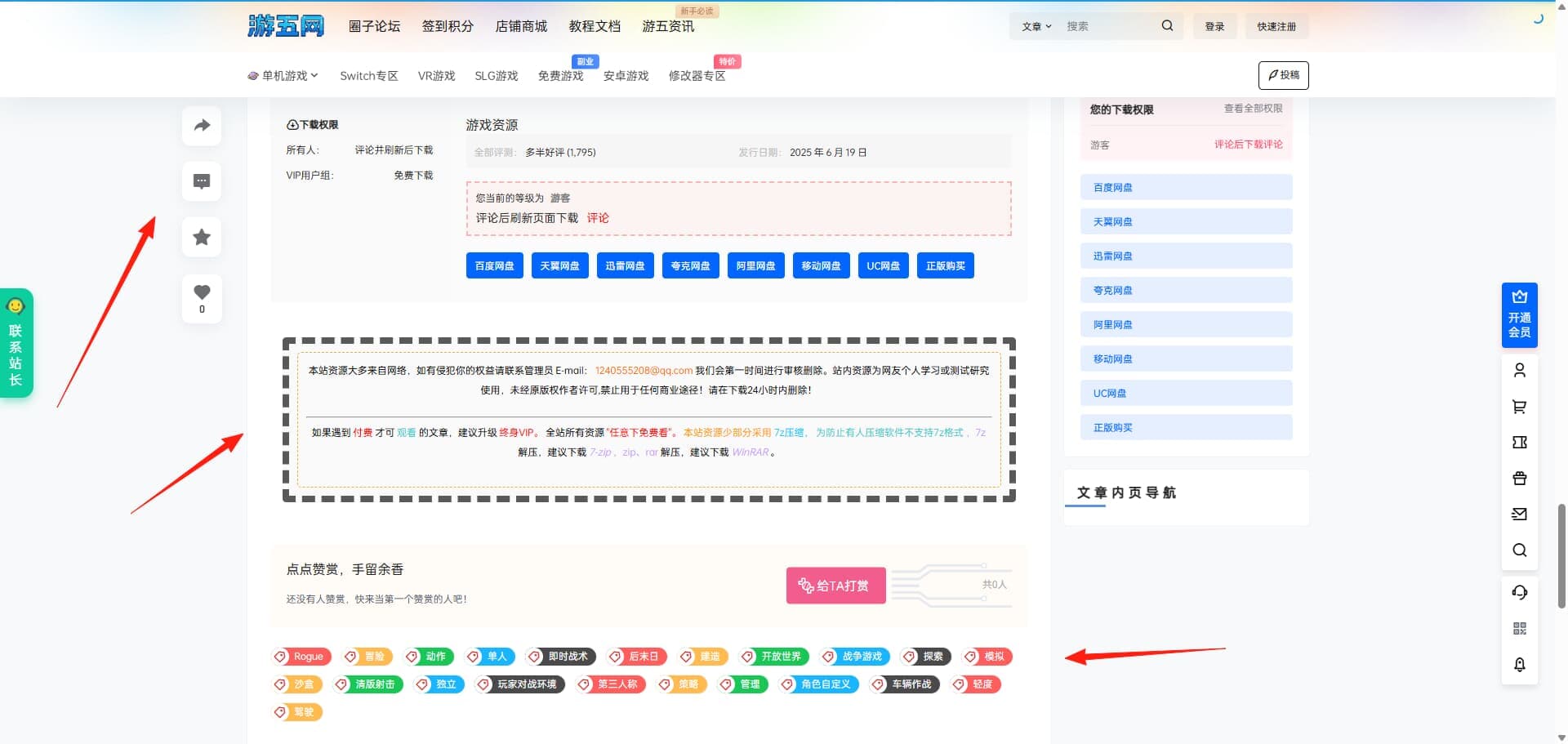Screen dimensions: 1568x744
Task: Click 夸克网盘 in the right sidebar list
Action: pyautogui.click(x=1186, y=290)
